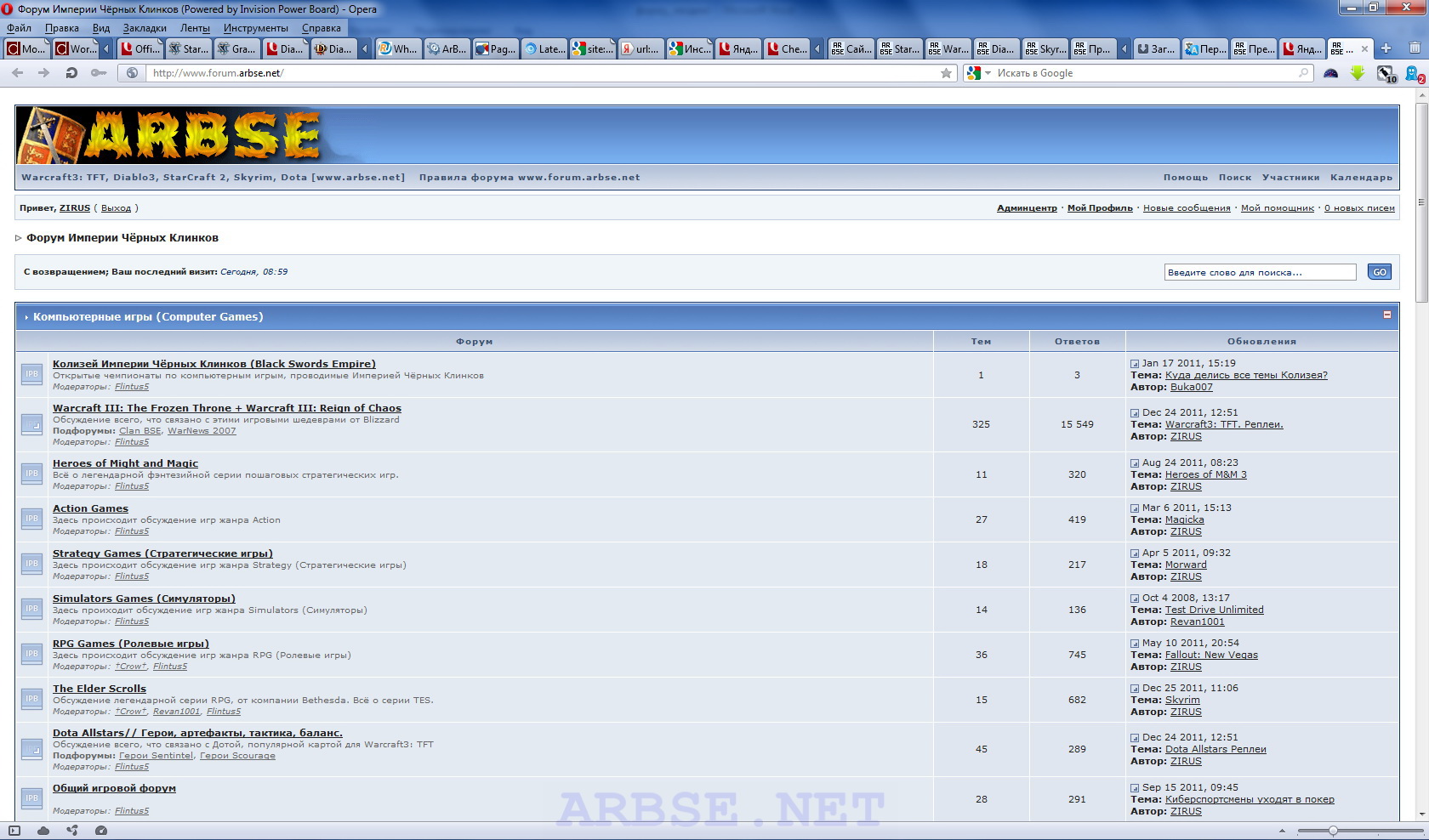Focus the Искать в Google search field
The image size is (1429, 840).
pos(1145,73)
